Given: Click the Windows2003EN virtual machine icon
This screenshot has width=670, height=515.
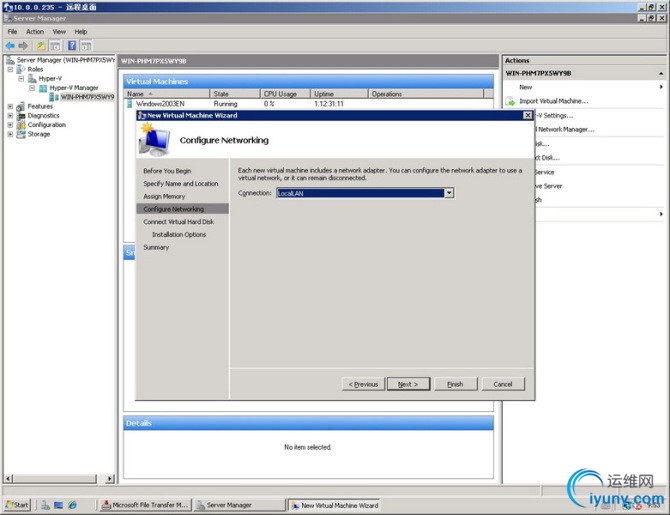Looking at the screenshot, I should tap(130, 104).
